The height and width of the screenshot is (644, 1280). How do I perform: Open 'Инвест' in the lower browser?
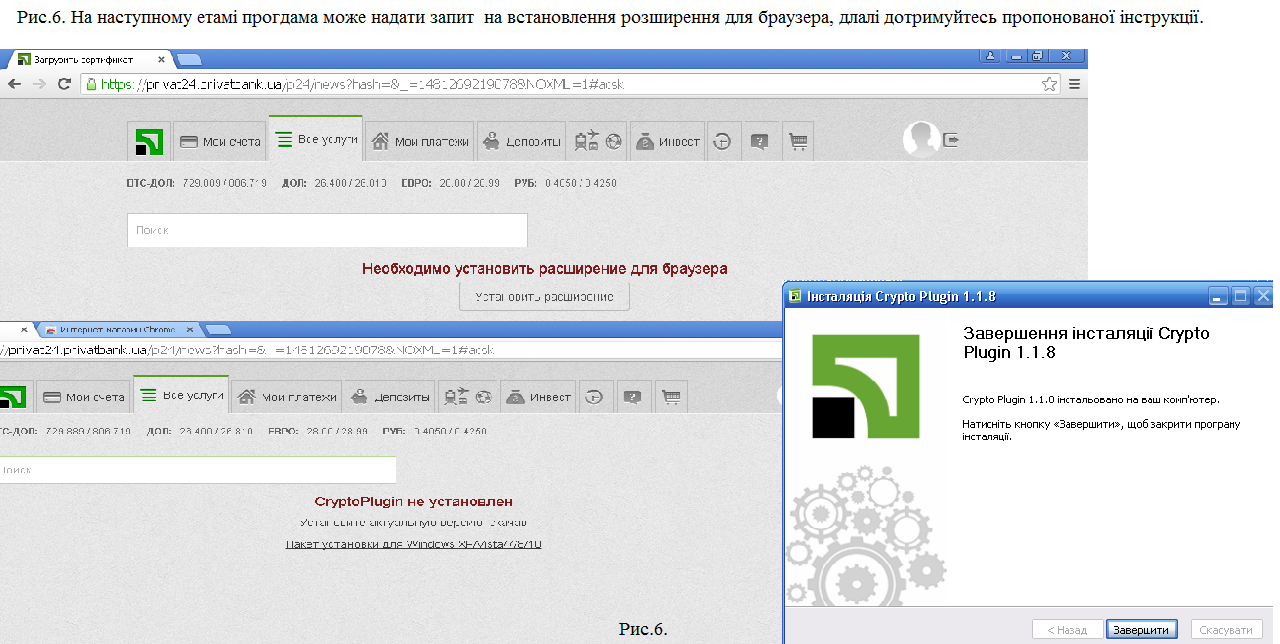coord(538,397)
